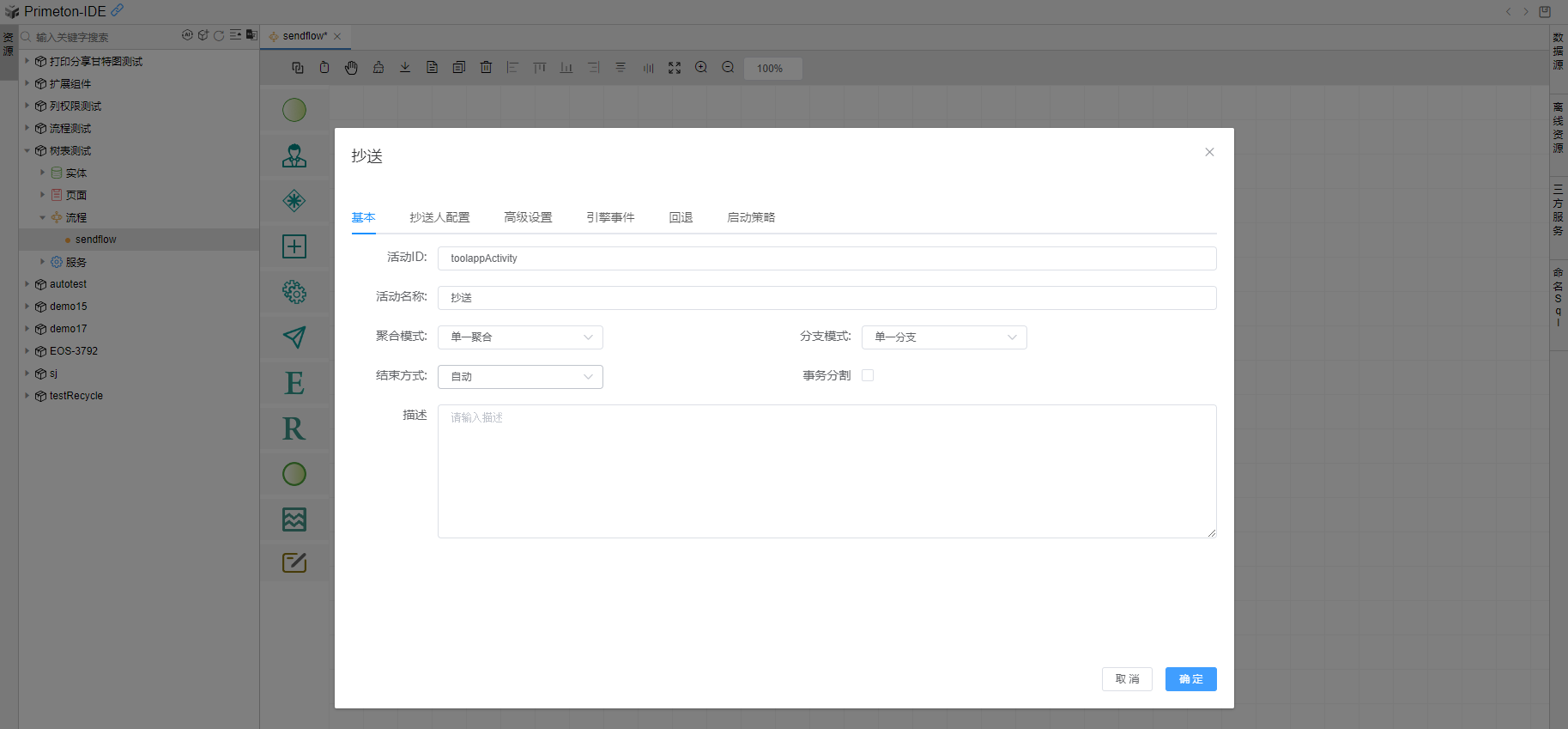Select the gear node in palette

pyautogui.click(x=294, y=292)
